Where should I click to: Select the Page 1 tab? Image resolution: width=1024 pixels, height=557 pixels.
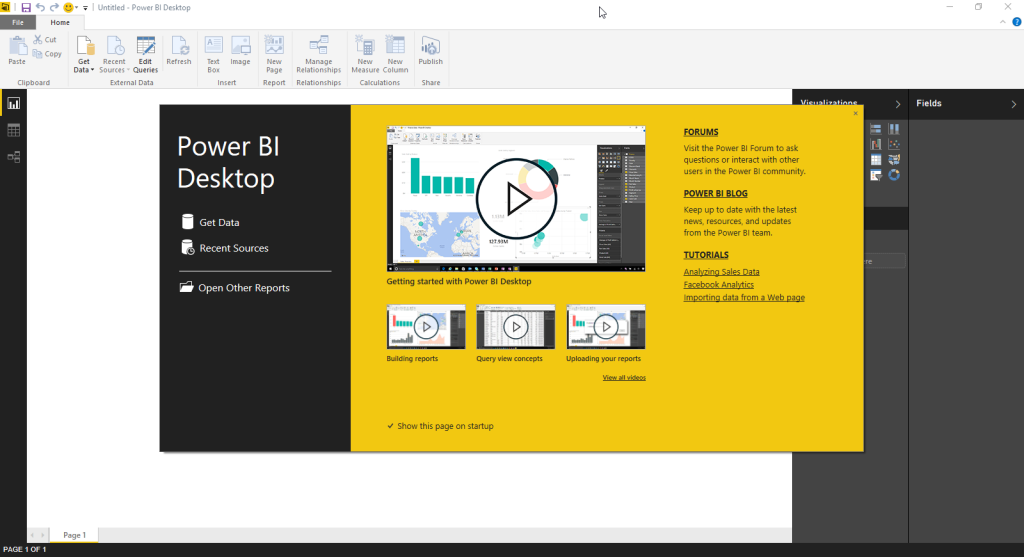[75, 535]
